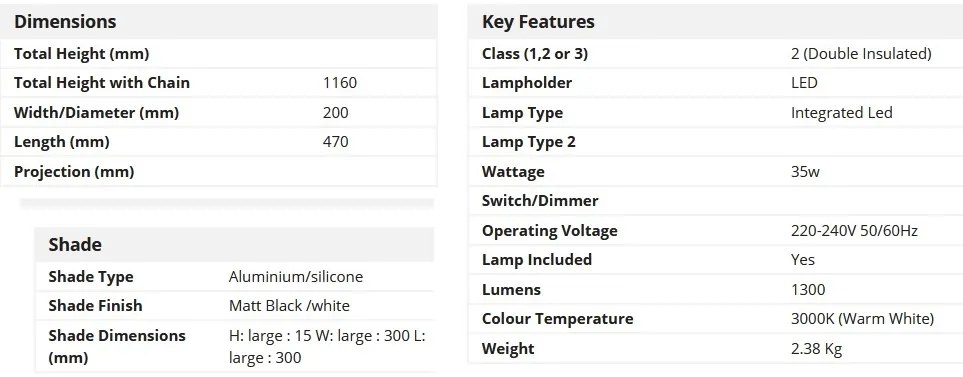Screen dimensions: 963x377
Task: Click the Switch/Dimmer row label
Action: point(540,201)
